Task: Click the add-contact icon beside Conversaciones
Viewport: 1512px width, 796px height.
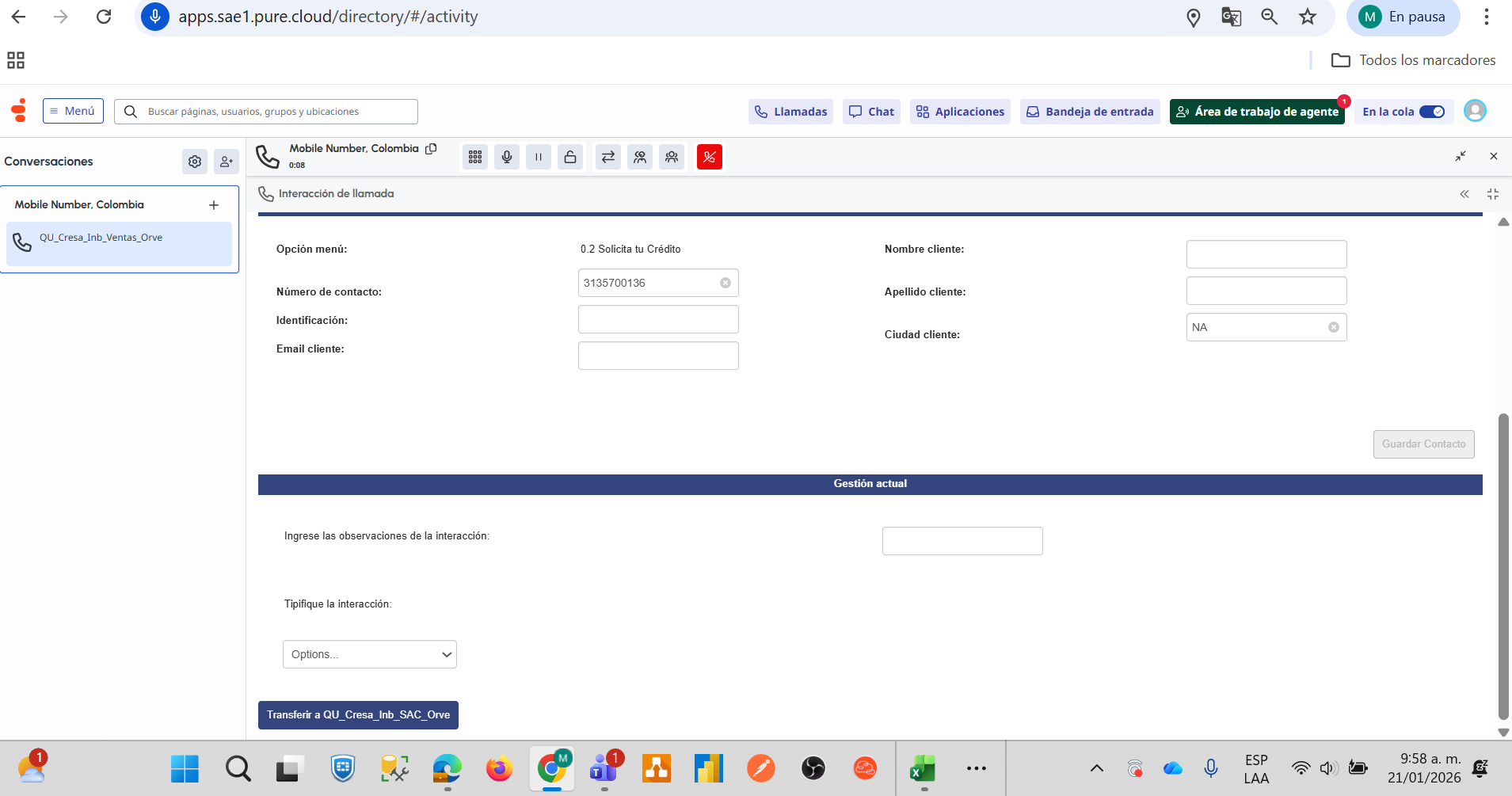Action: [227, 162]
